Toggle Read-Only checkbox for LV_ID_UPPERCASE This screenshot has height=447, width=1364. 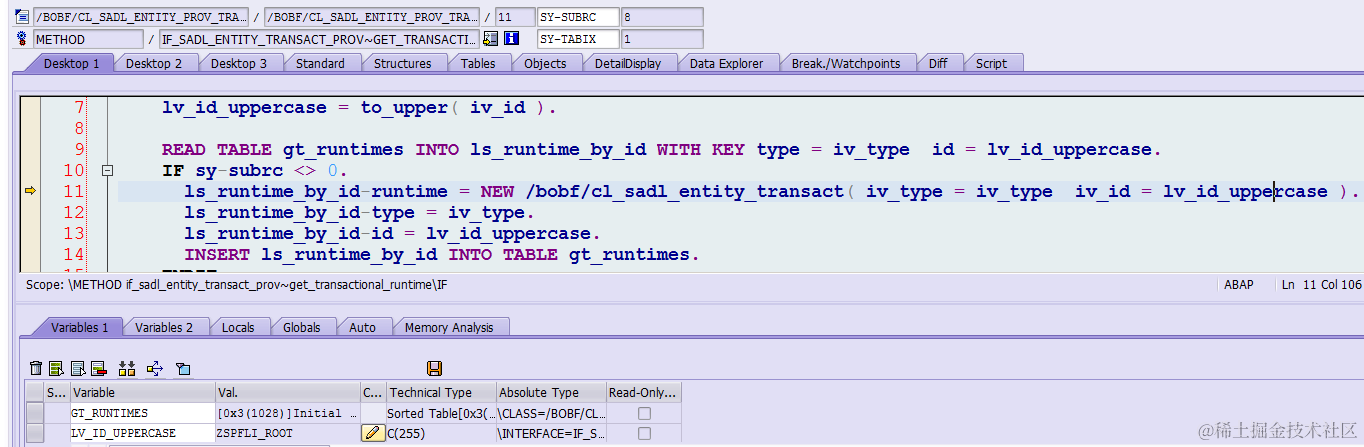[644, 433]
